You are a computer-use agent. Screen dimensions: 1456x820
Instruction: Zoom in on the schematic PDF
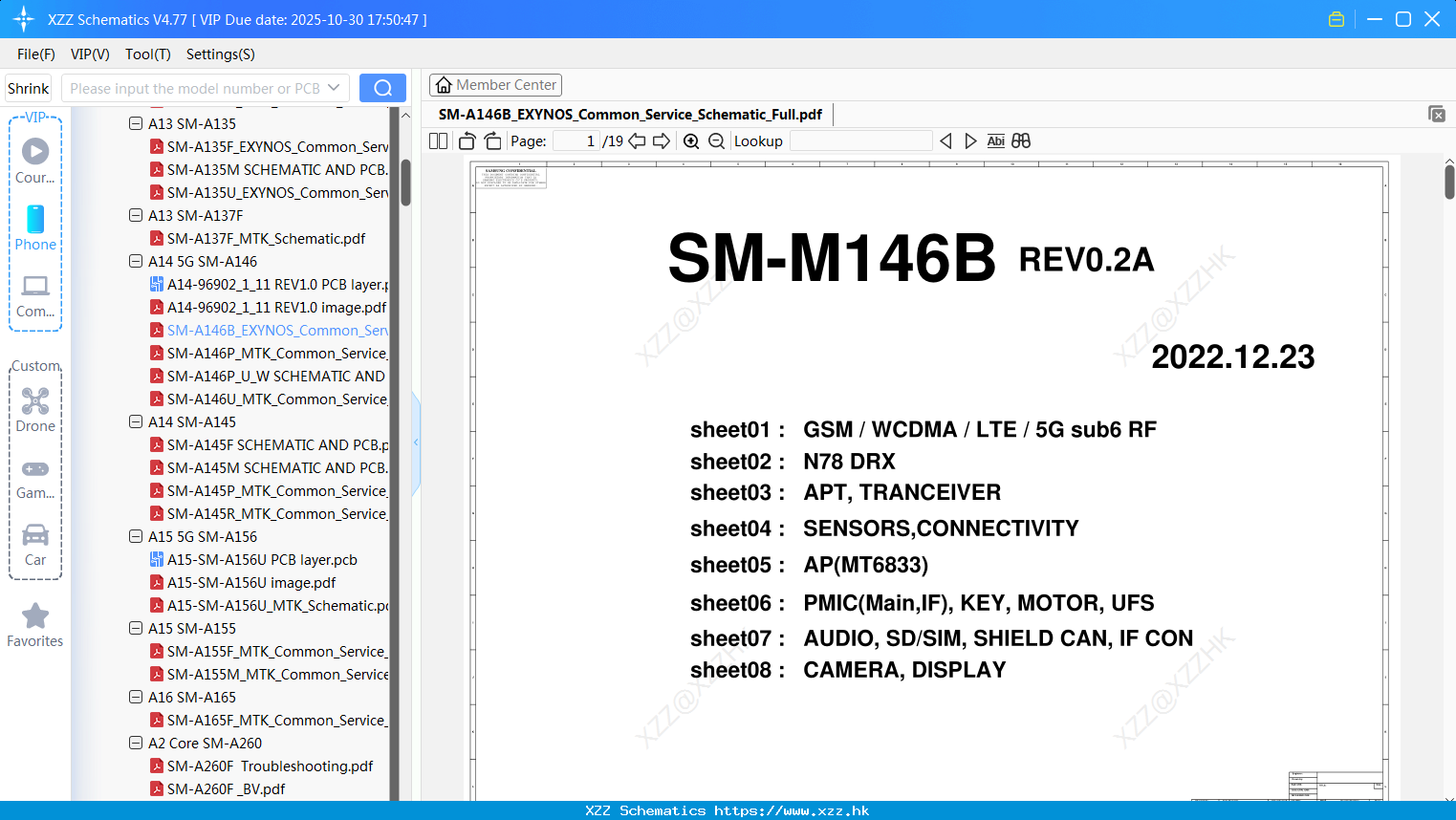[690, 140]
